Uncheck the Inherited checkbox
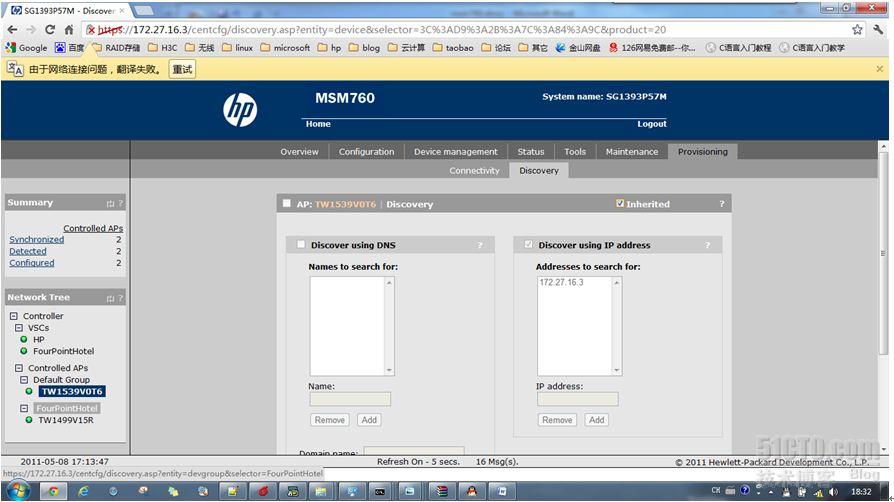 point(620,203)
